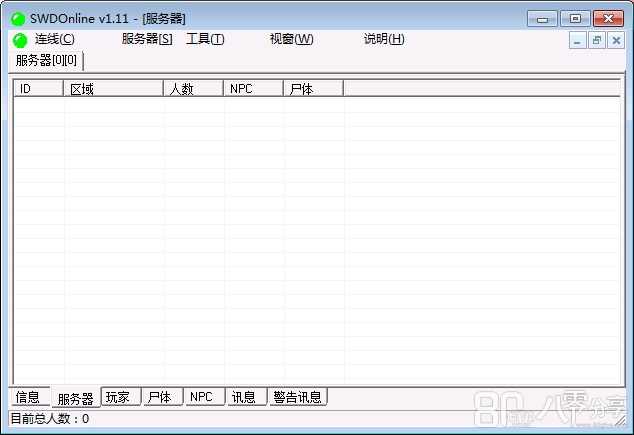The width and height of the screenshot is (634, 435).
Task: Open the 连线(C) menu
Action: point(54,39)
